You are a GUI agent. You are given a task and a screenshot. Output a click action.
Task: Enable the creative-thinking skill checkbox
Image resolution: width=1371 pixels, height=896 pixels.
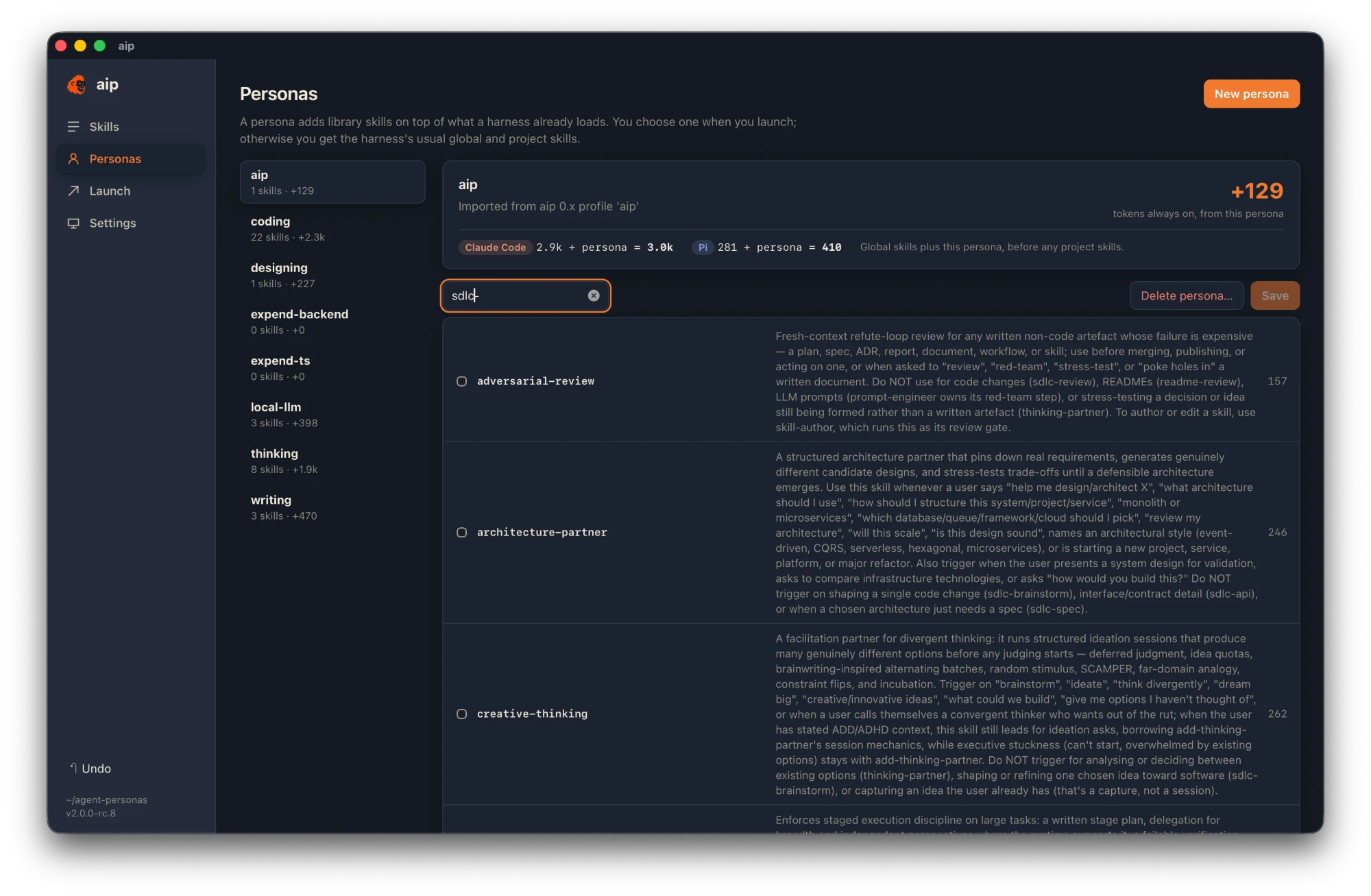coord(462,714)
